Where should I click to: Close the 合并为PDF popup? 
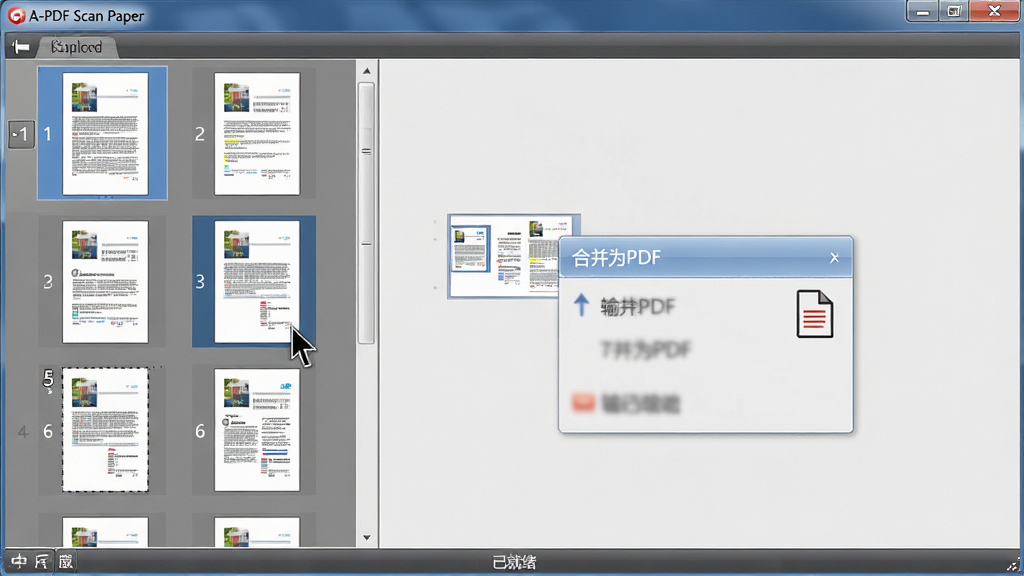pyautogui.click(x=834, y=258)
